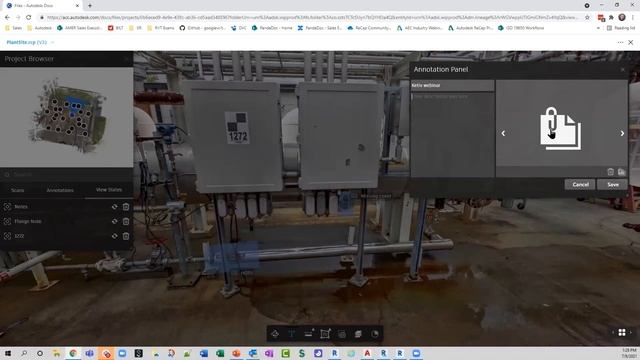The height and width of the screenshot is (360, 640).
Task: Click the target icon beside 'Flange Note'
Action: click(7, 221)
